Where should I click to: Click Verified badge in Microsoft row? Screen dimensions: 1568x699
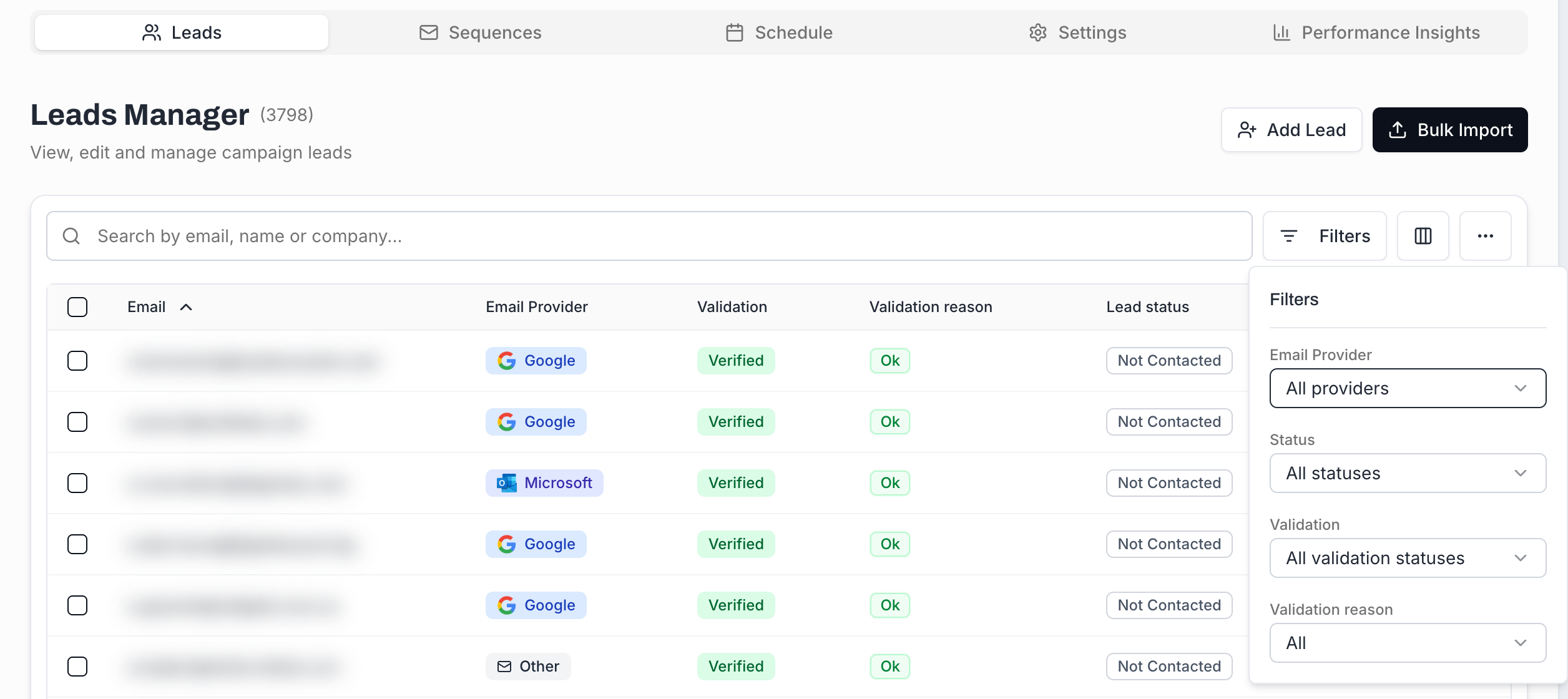click(x=736, y=483)
